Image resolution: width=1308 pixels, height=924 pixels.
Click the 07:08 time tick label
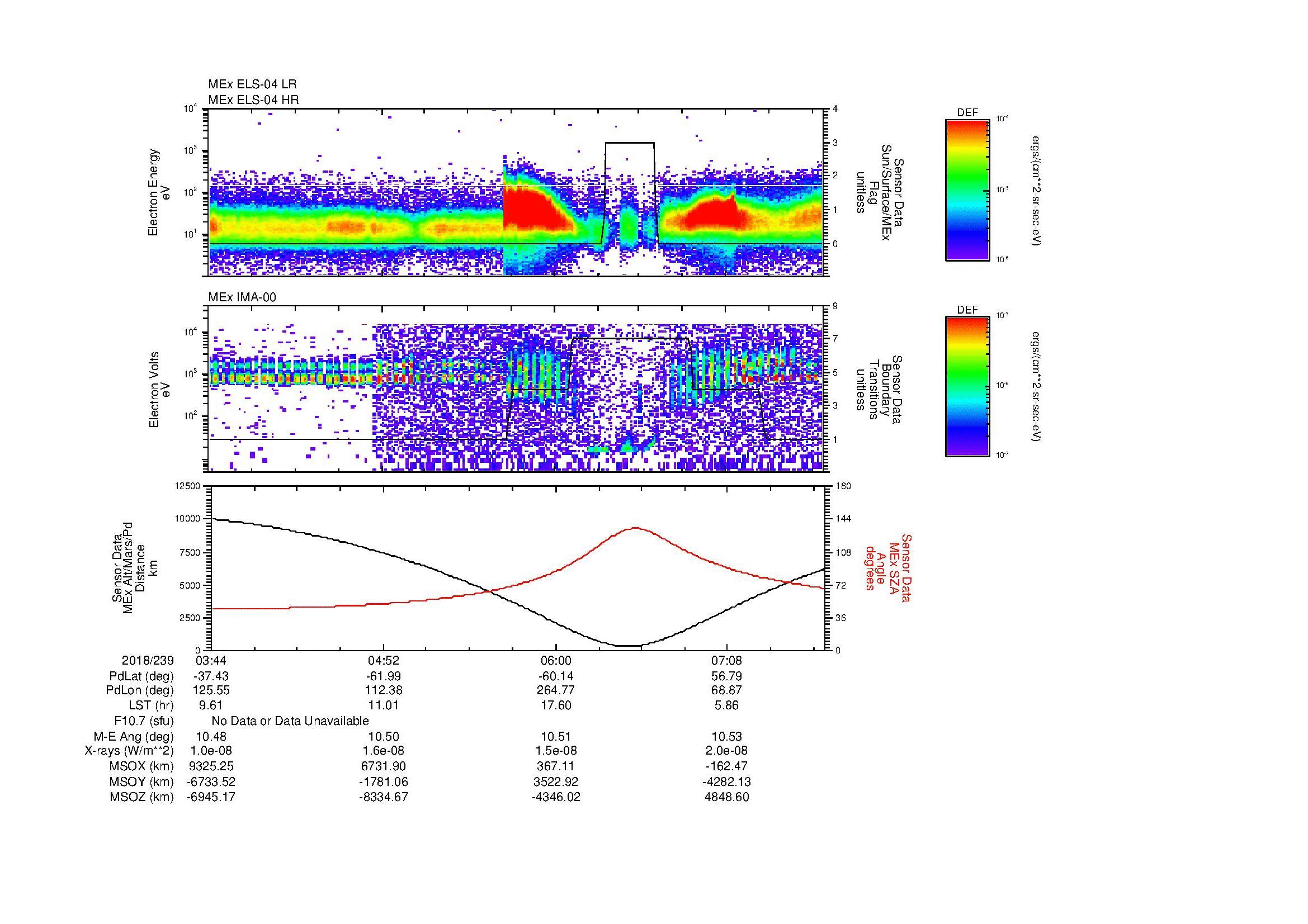(x=727, y=661)
